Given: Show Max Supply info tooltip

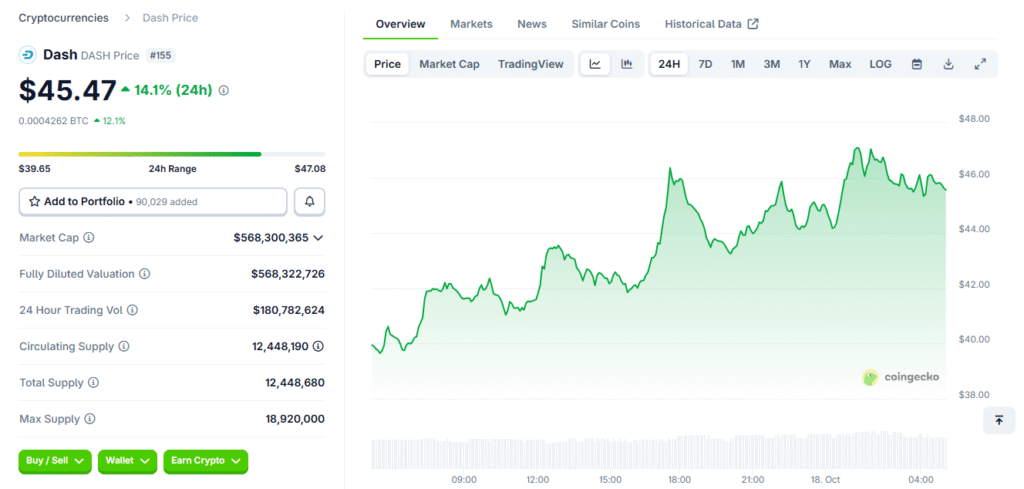Looking at the screenshot, I should (90, 418).
